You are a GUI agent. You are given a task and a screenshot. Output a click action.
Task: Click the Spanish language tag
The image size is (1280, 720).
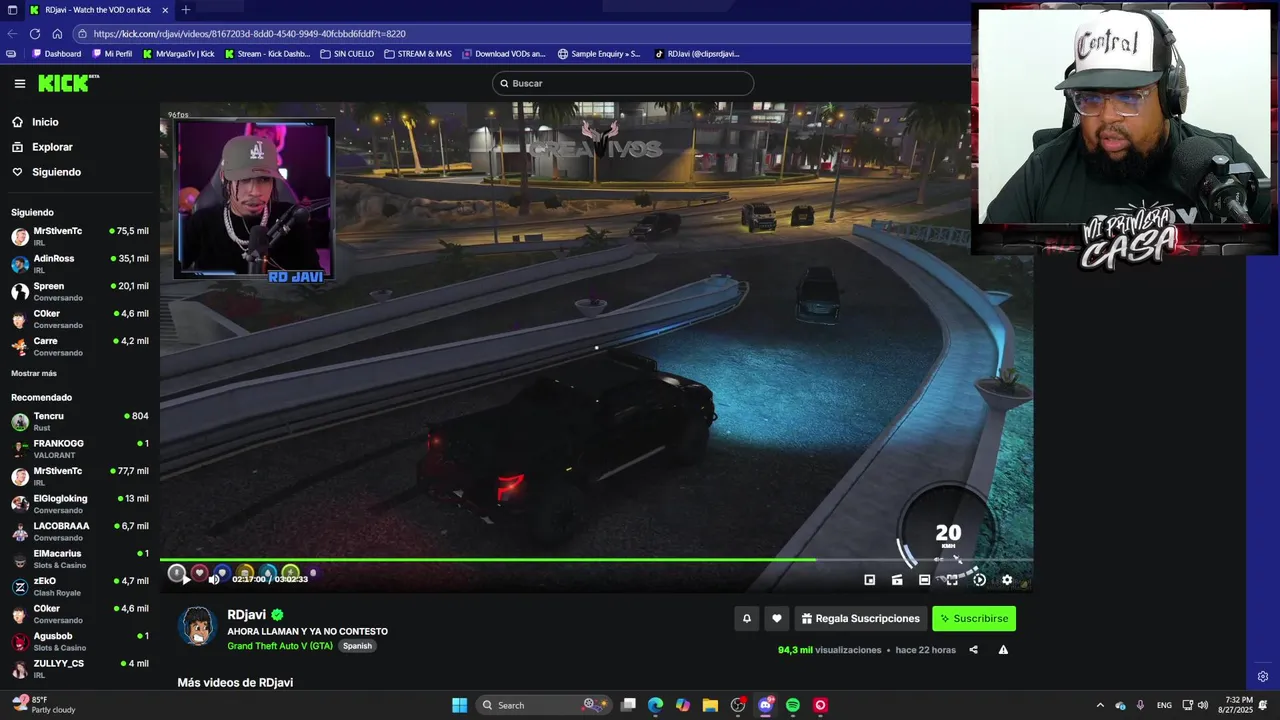tap(357, 646)
